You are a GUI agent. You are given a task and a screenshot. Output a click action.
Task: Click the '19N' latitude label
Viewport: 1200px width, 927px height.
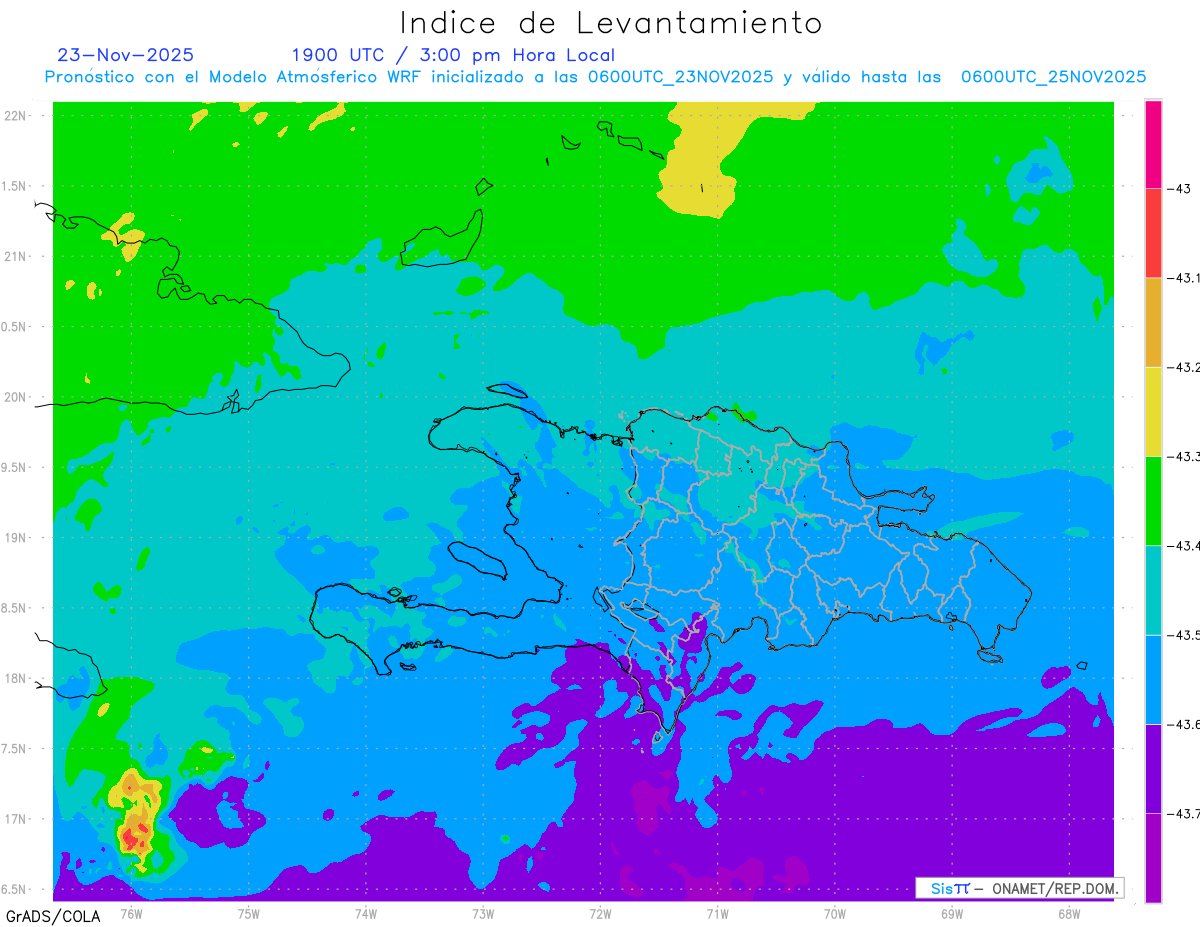click(17, 537)
